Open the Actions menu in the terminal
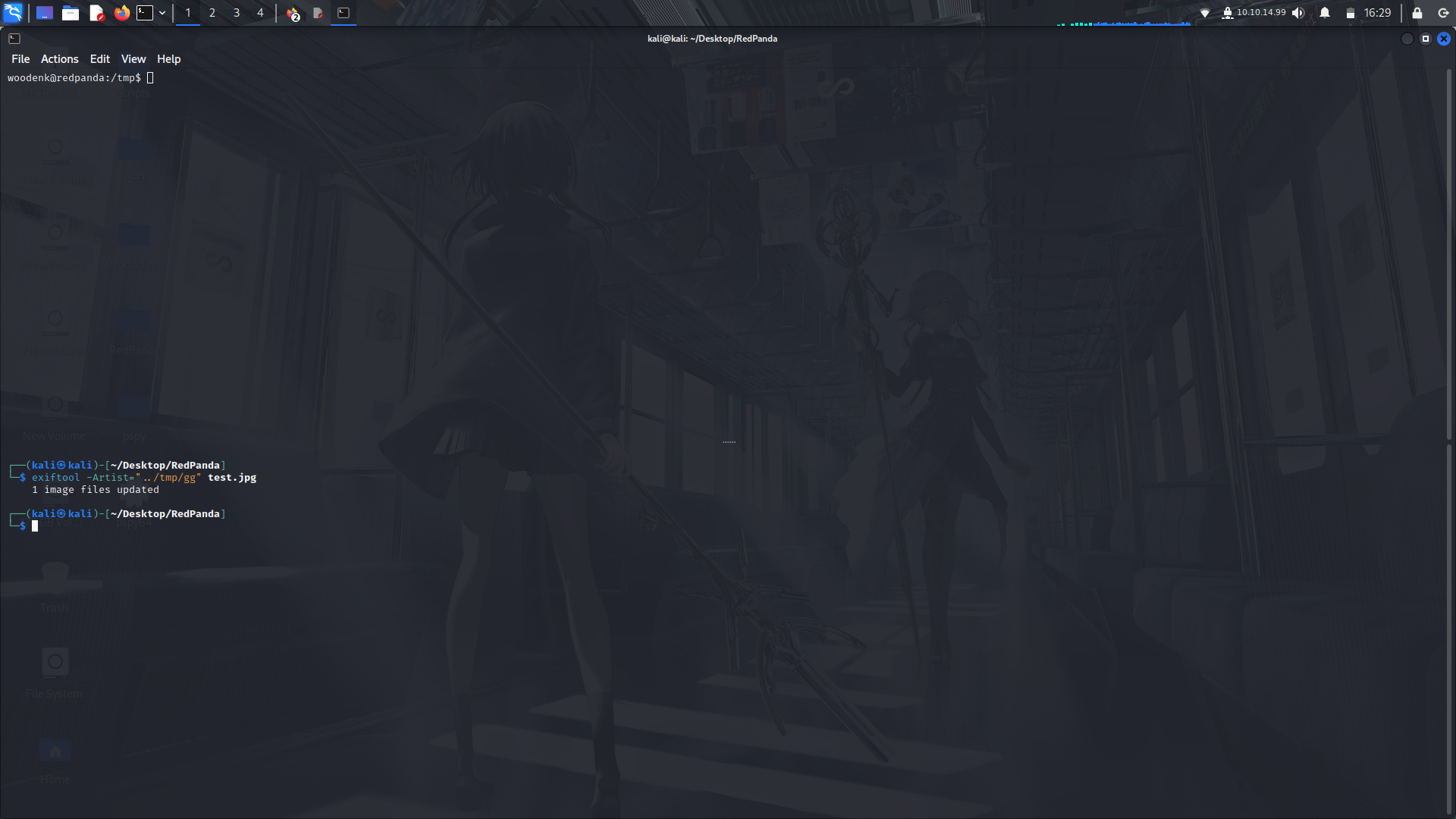The height and width of the screenshot is (819, 1456). [x=59, y=58]
